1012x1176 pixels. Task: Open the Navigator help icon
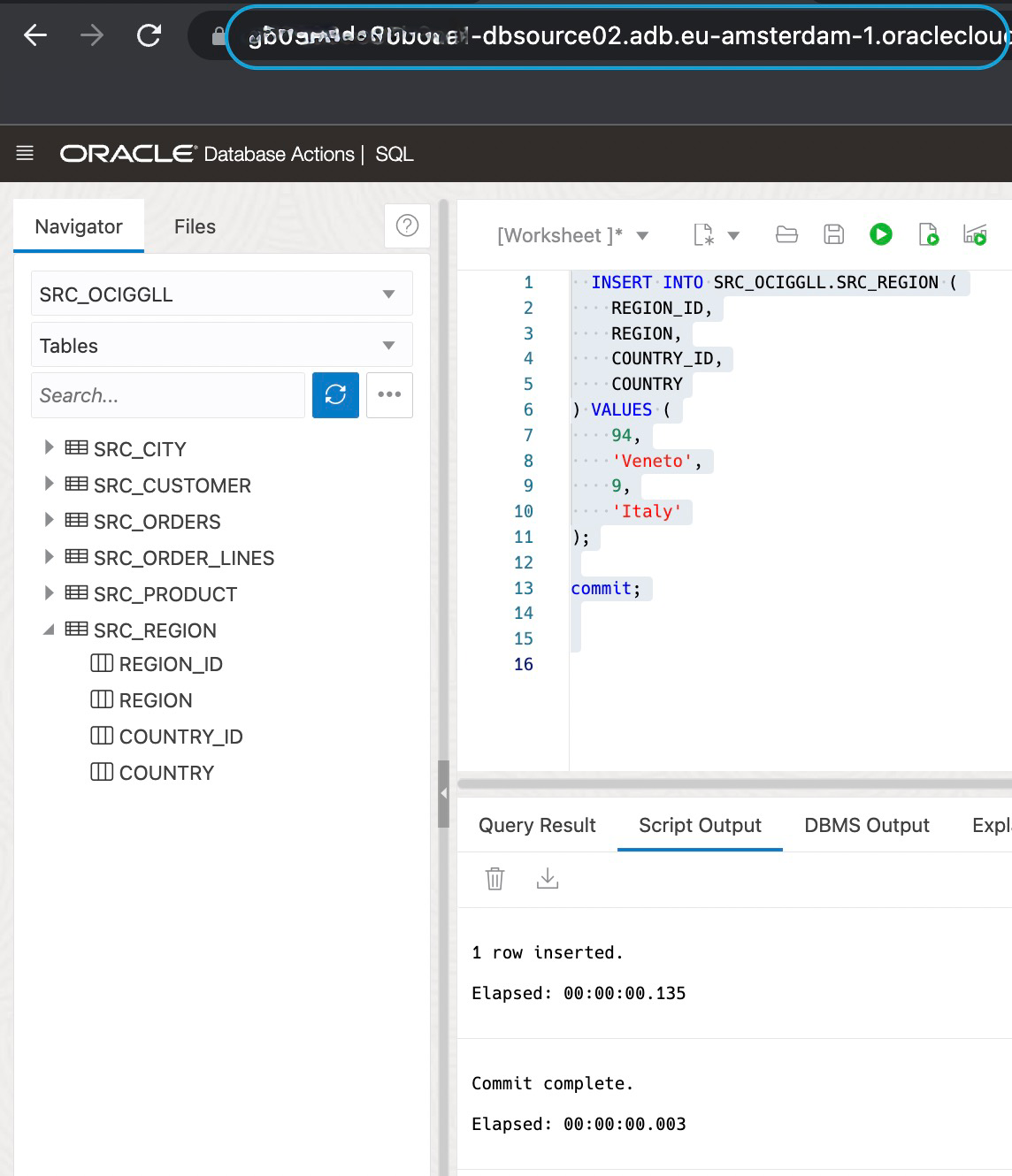pyautogui.click(x=408, y=225)
